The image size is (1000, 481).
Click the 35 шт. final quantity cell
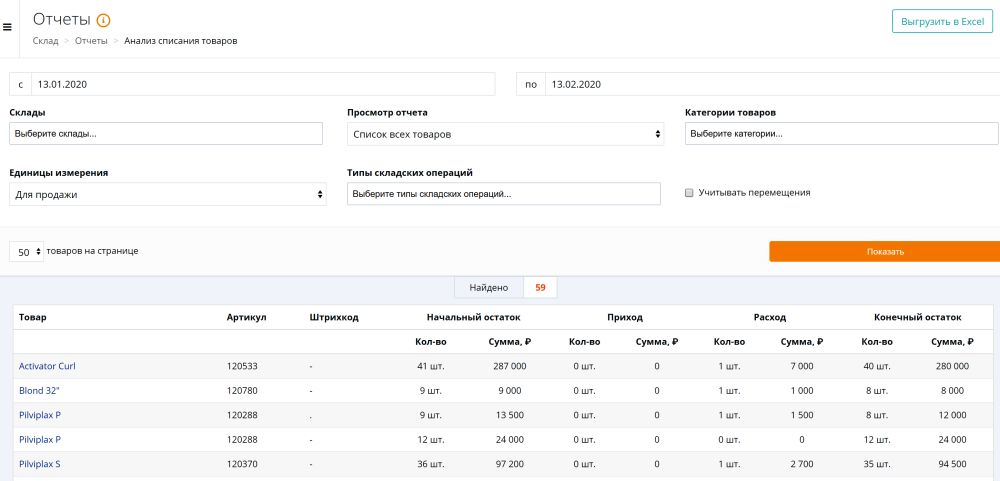point(877,464)
